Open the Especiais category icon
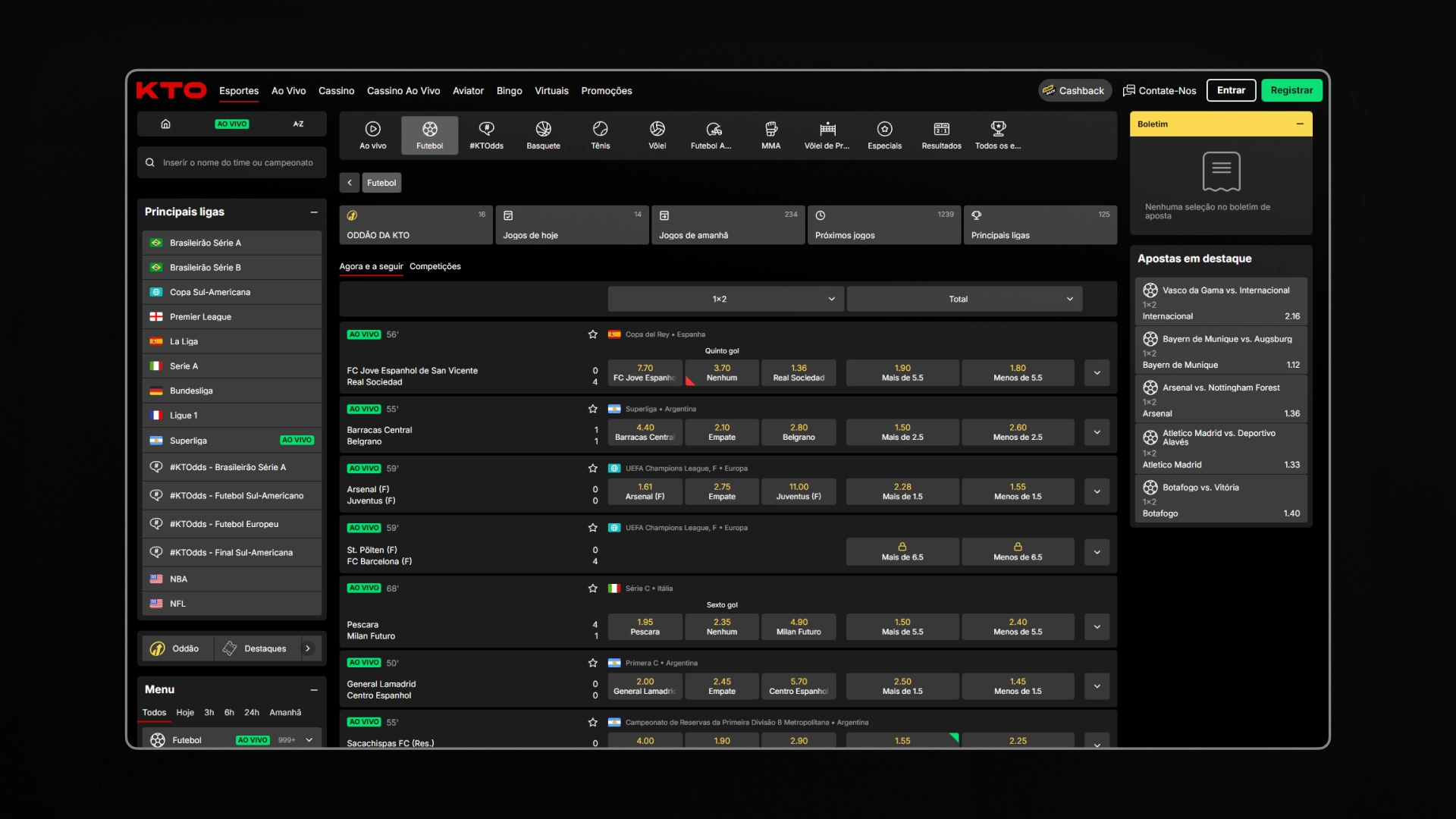The width and height of the screenshot is (1456, 819). point(884,136)
